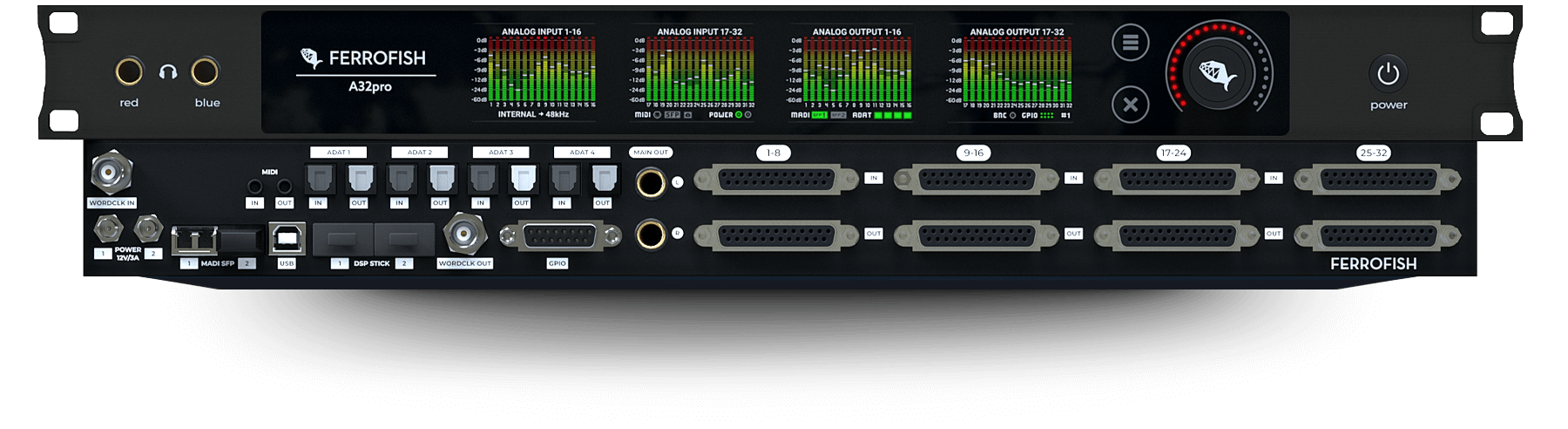This screenshot has height=429, width=1568.
Task: Click the MIDI IN port
Action: point(254,186)
